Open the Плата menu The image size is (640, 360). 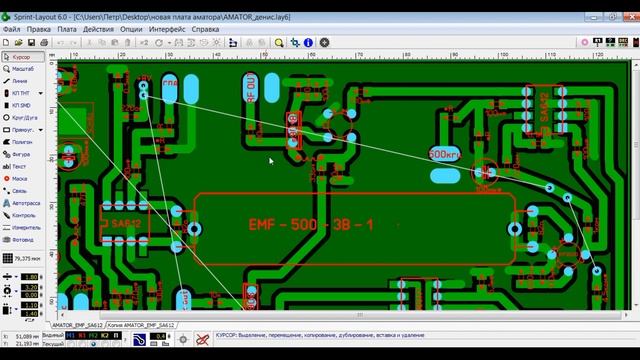67,29
